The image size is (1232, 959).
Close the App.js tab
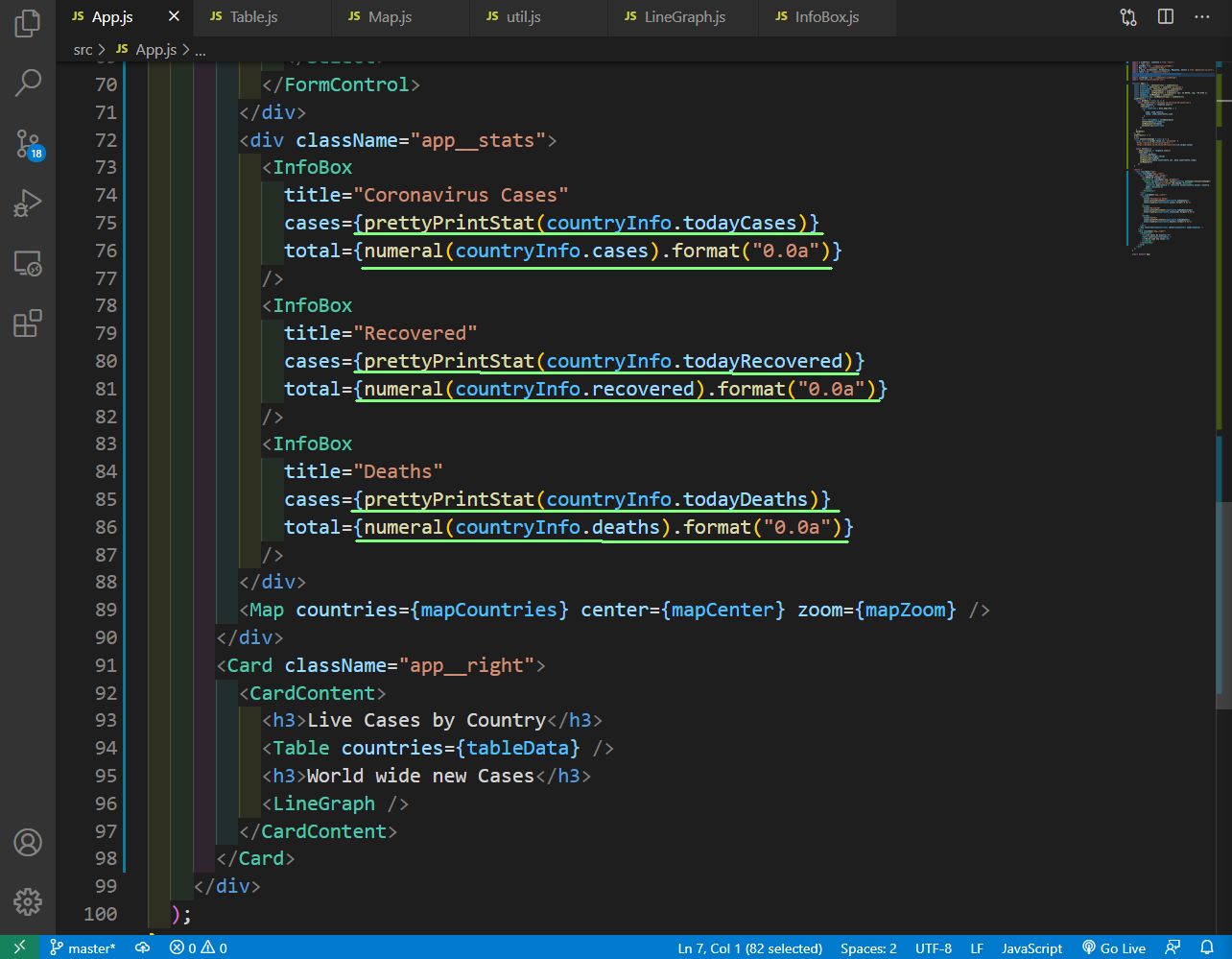174,17
